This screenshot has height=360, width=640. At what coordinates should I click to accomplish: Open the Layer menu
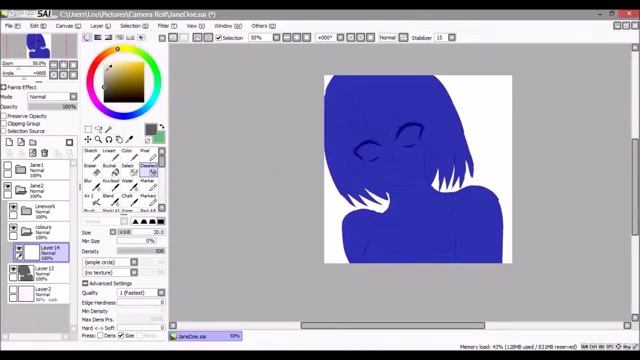(100, 26)
